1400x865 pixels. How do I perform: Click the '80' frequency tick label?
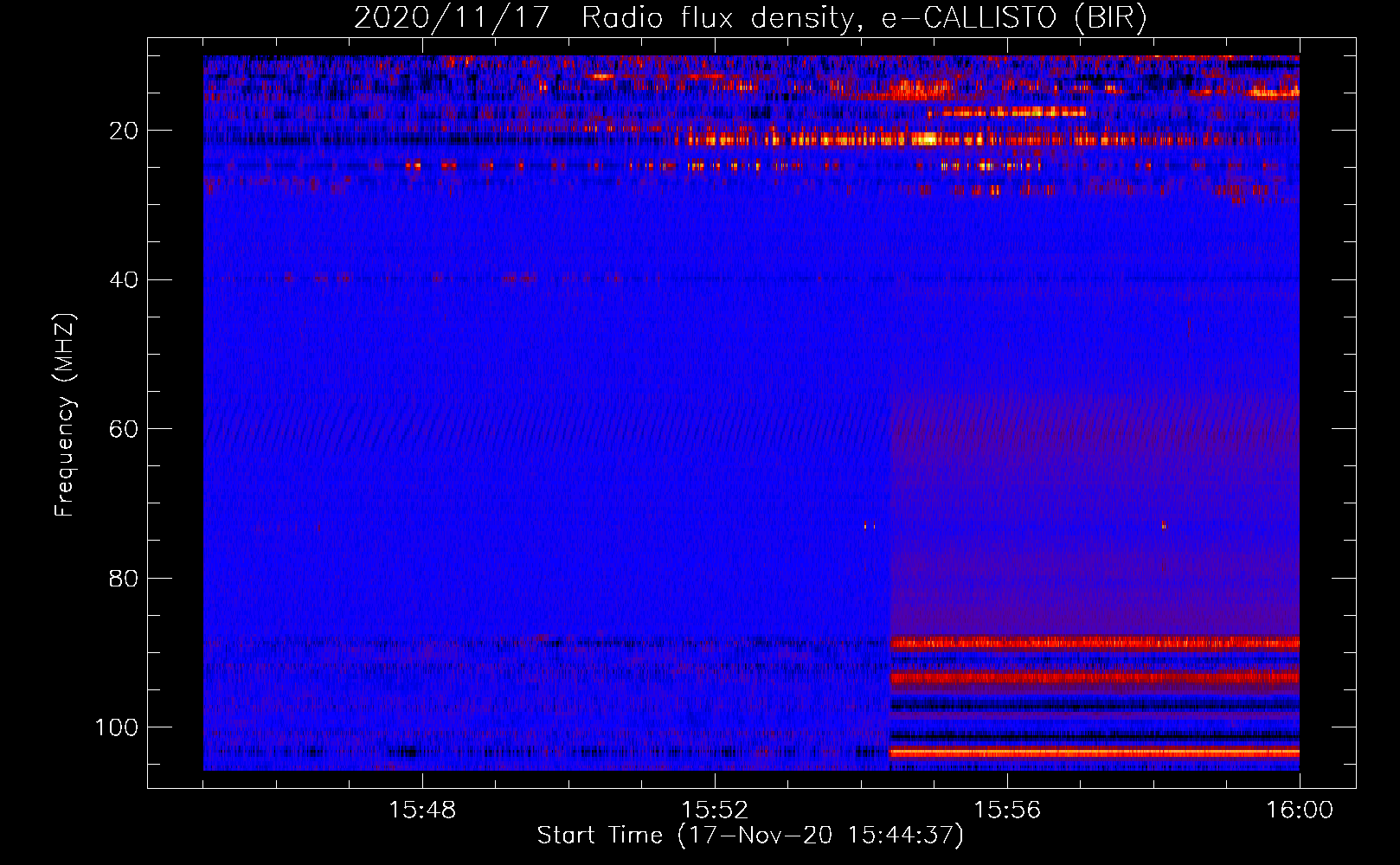124,578
